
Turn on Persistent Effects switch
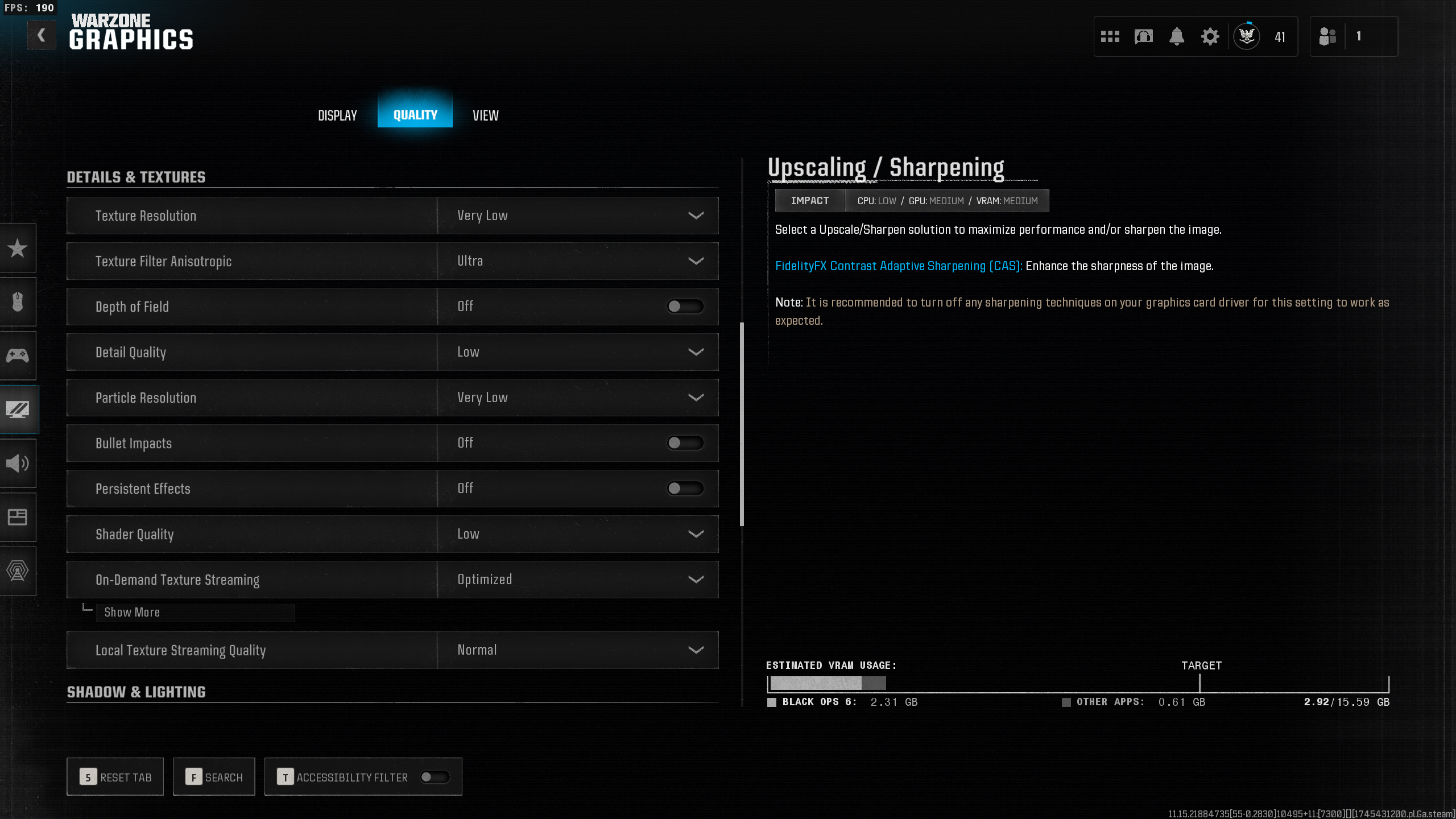coord(685,489)
